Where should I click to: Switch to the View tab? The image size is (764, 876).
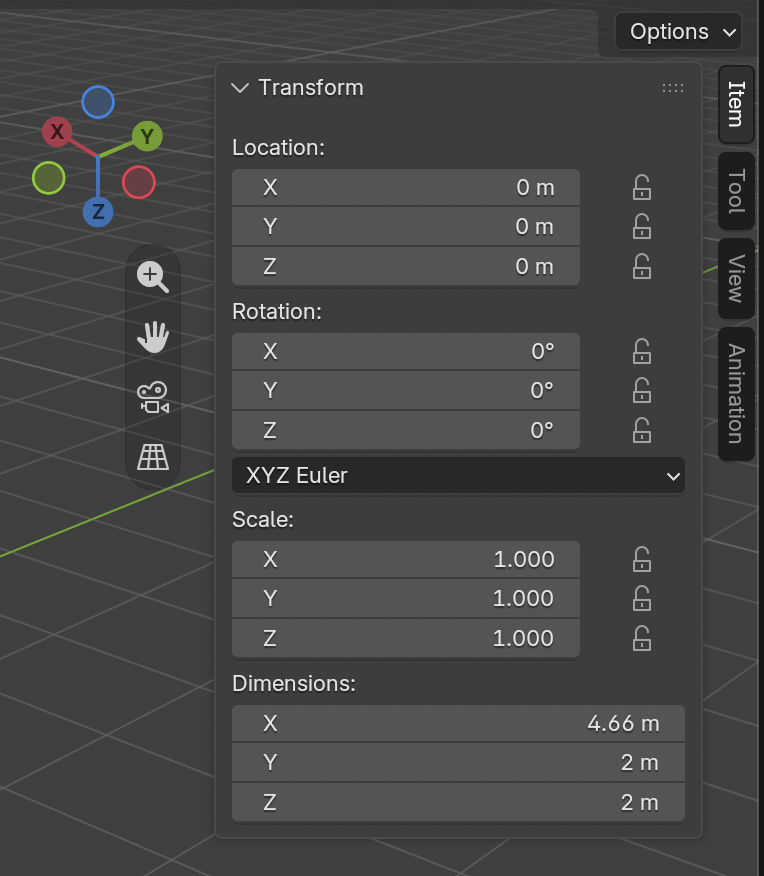tap(736, 278)
